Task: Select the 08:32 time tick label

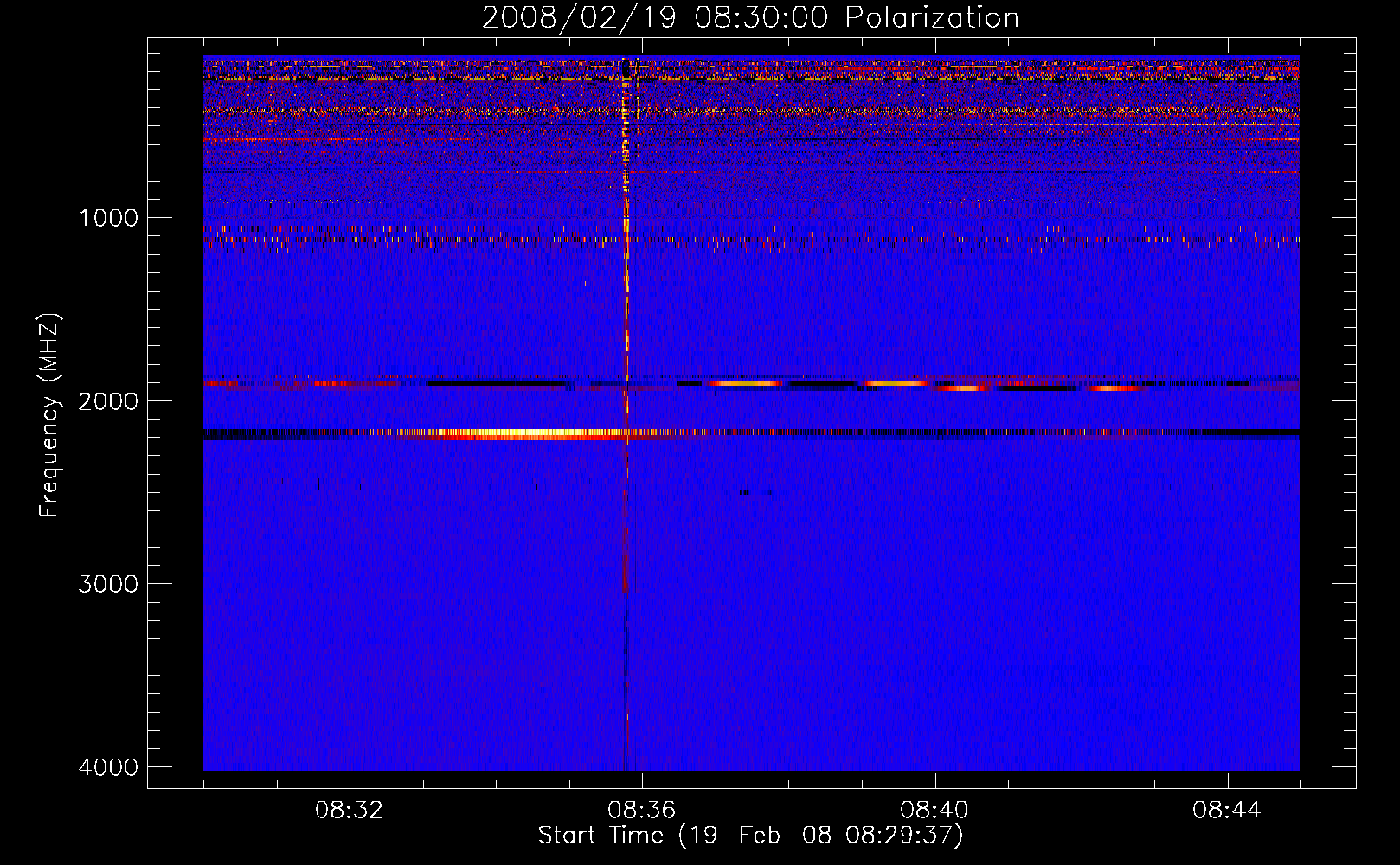Action: click(349, 811)
